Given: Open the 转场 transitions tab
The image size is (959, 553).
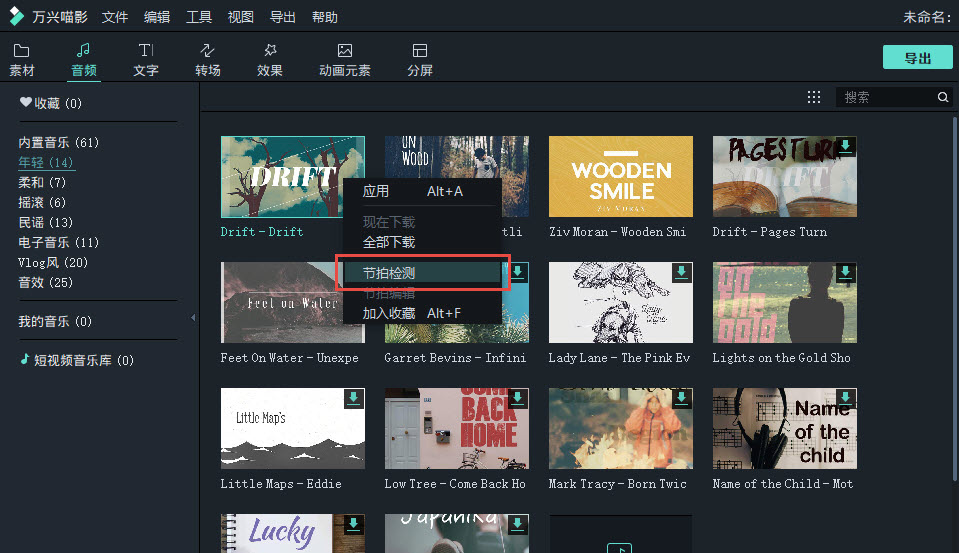Looking at the screenshot, I should tap(208, 60).
